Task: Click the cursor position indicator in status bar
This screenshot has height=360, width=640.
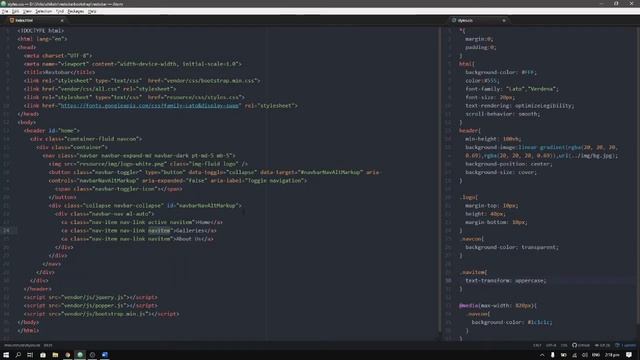Action: [x=48, y=345]
